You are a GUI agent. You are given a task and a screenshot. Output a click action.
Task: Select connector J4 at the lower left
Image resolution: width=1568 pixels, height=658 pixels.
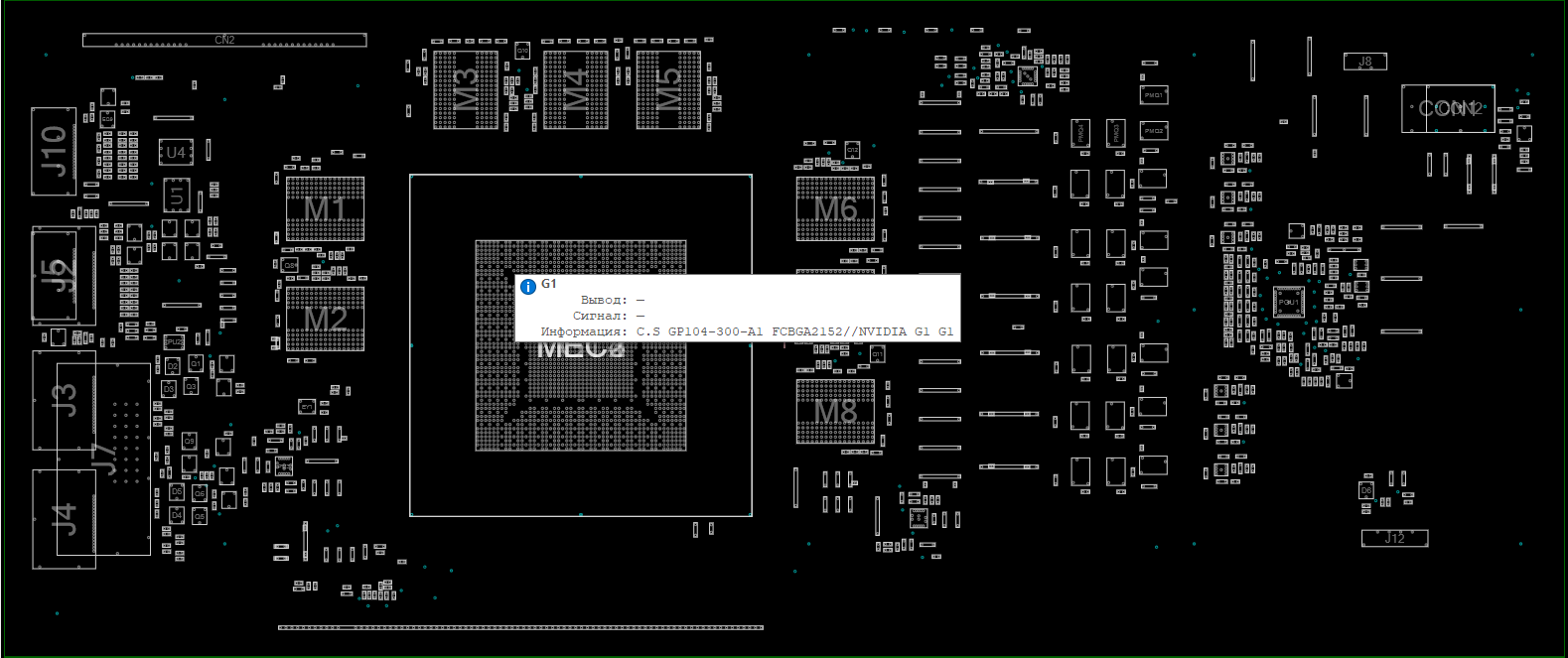click(64, 518)
